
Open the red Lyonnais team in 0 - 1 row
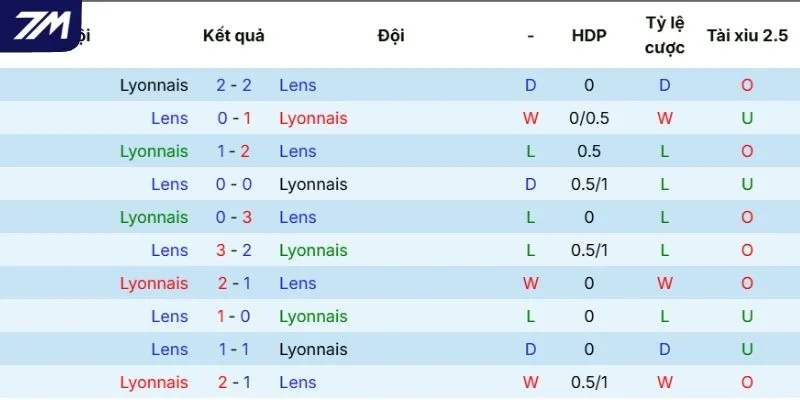[313, 118]
